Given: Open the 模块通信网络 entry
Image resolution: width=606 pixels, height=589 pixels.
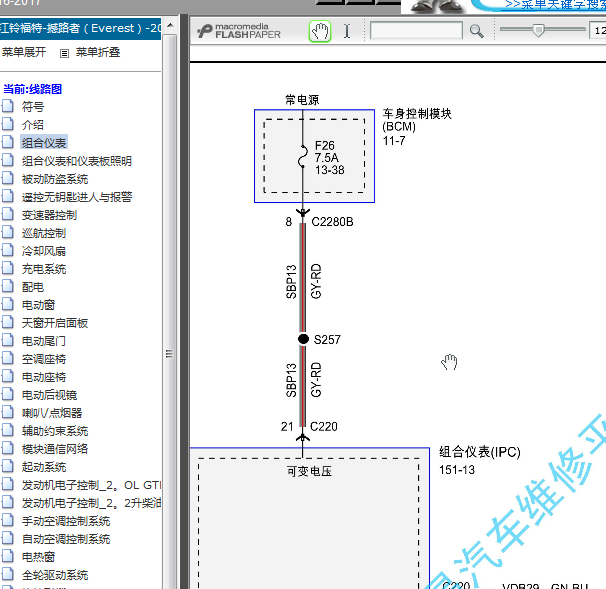Looking at the screenshot, I should coord(55,449).
